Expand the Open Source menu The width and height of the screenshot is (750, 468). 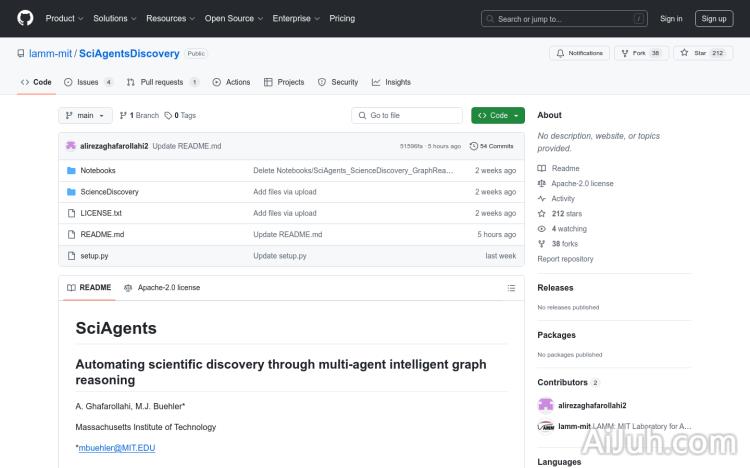(233, 18)
